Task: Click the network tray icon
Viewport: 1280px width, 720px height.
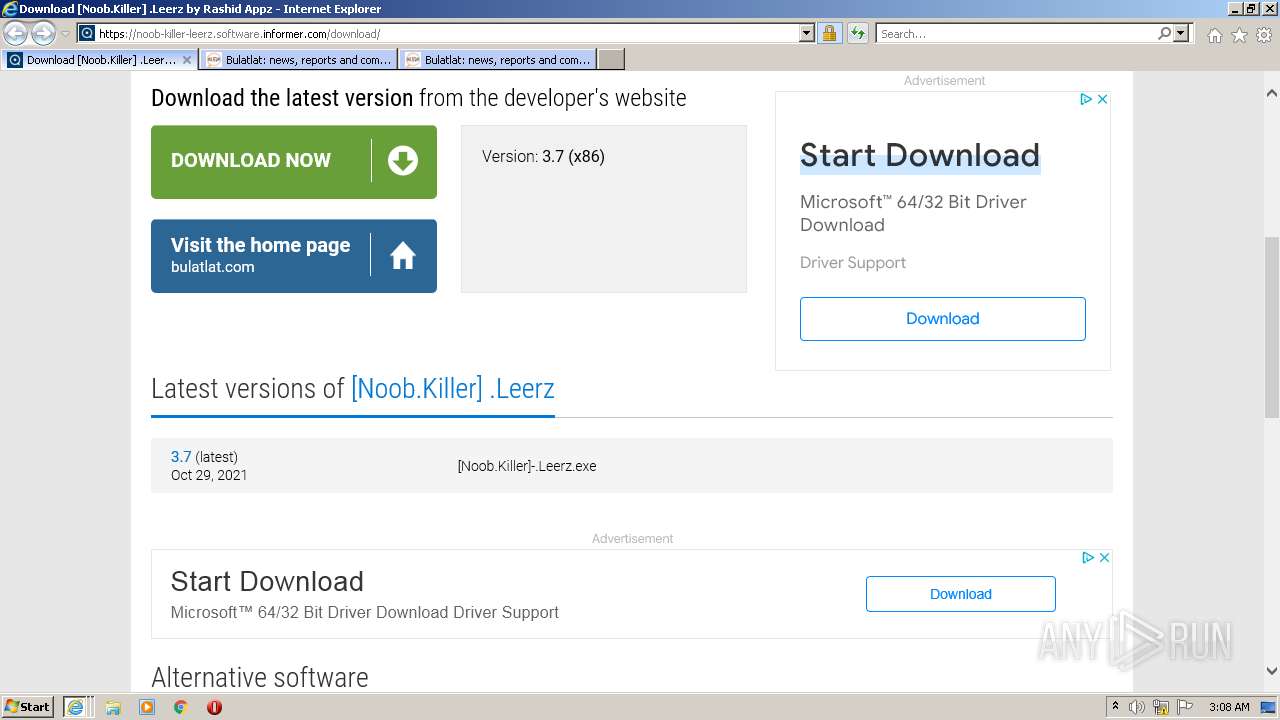Action: pos(1161,707)
